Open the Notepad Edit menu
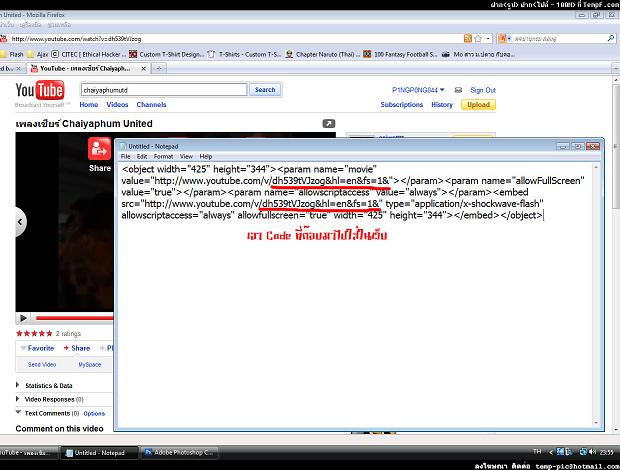 click(142, 157)
